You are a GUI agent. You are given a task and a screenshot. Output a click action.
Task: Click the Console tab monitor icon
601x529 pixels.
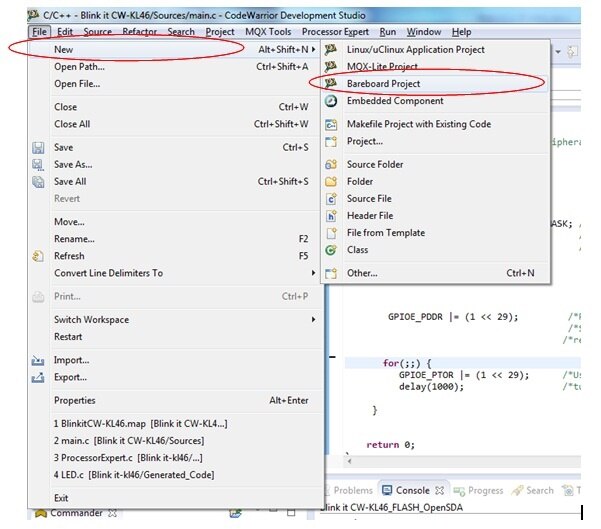point(387,490)
